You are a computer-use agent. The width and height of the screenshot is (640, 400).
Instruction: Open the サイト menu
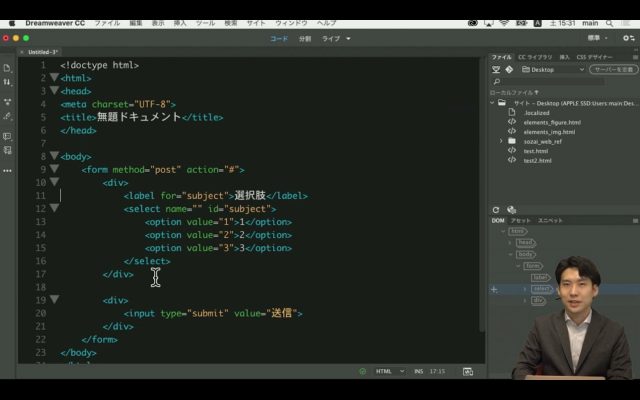coord(256,23)
